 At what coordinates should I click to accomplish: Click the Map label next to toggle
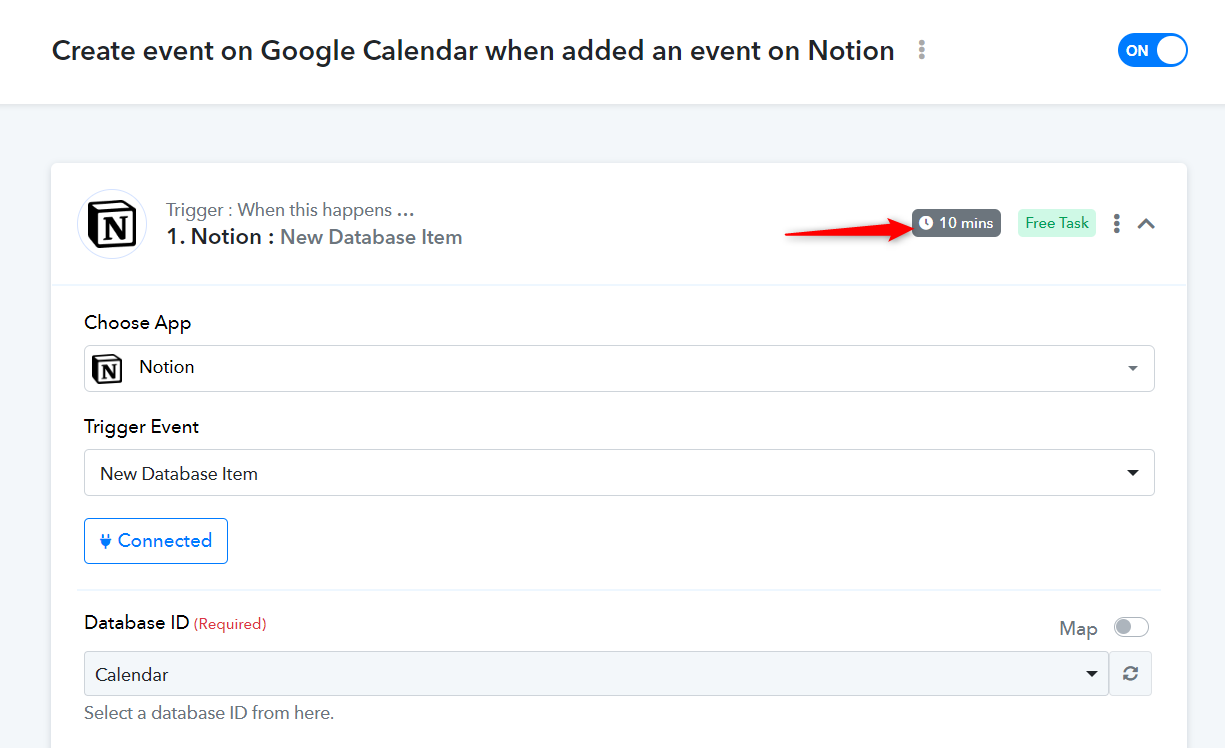click(1078, 629)
